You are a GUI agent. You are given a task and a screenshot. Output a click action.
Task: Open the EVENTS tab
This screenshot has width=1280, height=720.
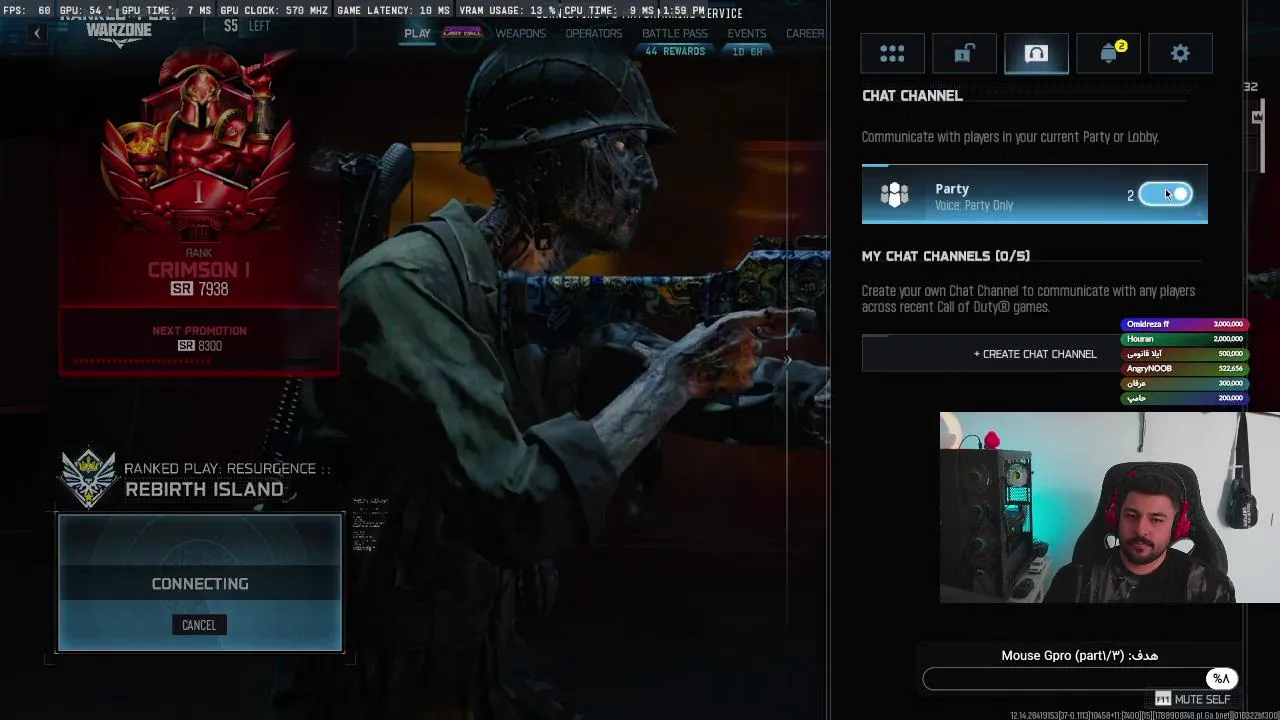click(x=747, y=33)
